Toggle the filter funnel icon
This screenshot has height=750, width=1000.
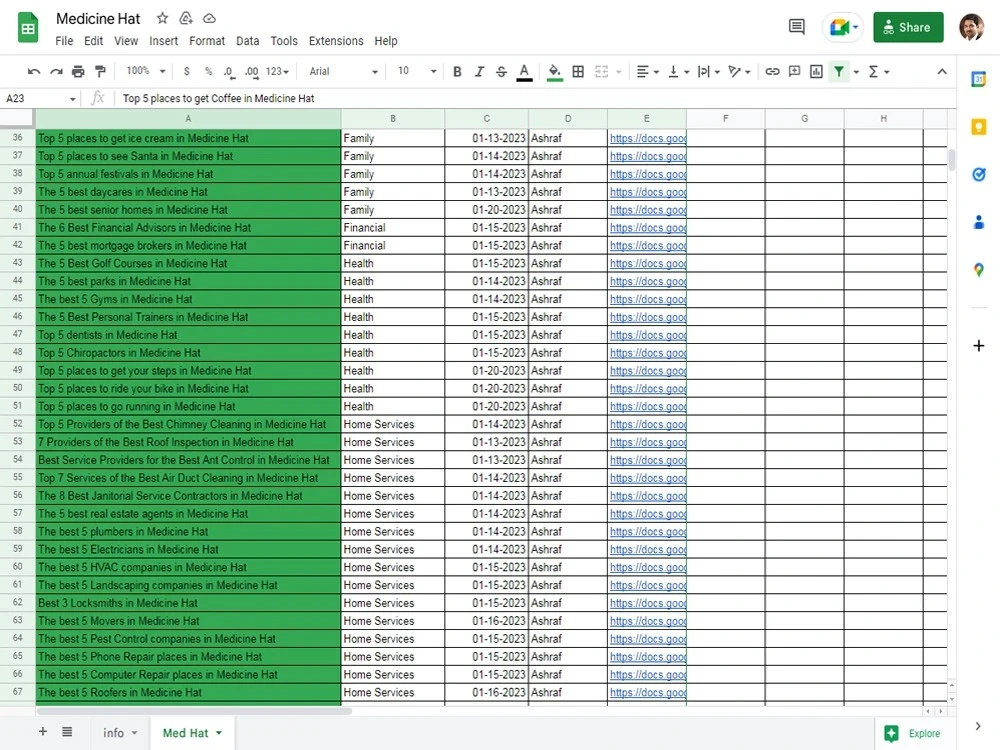[x=839, y=71]
